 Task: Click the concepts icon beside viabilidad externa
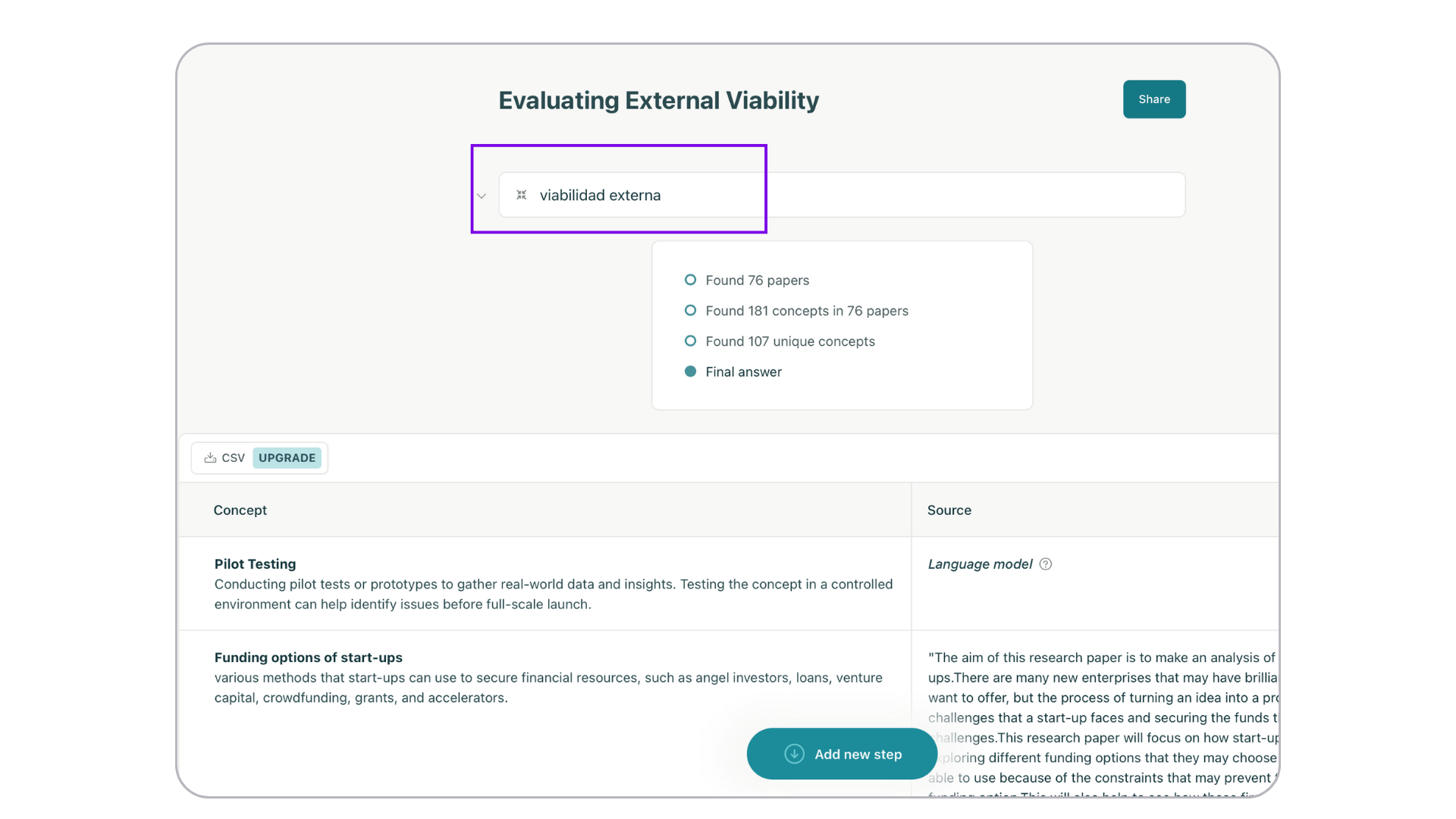point(522,195)
